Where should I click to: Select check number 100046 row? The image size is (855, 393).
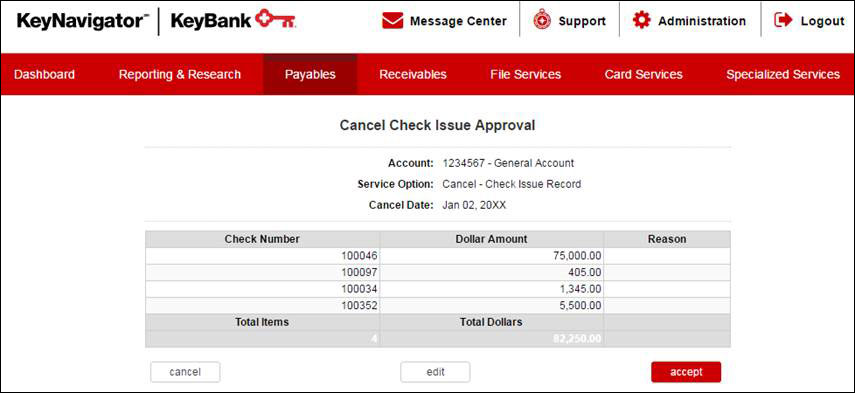coord(438,256)
